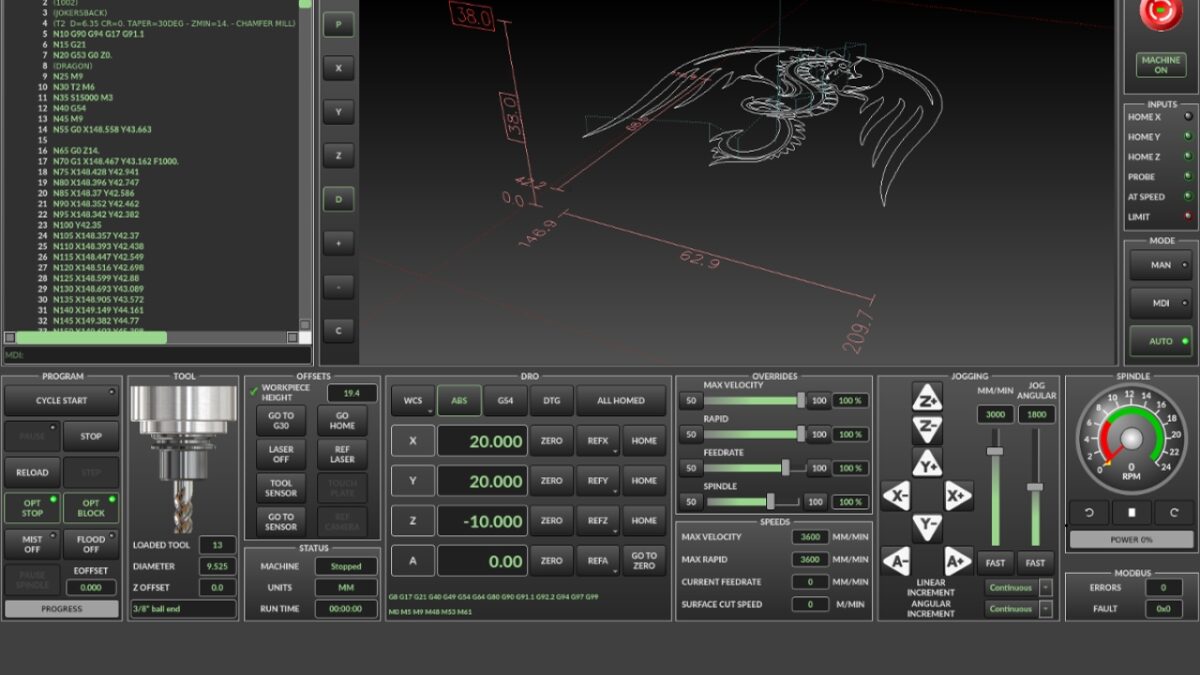The height and width of the screenshot is (675, 1200).
Task: Switch to MAN mode
Action: 1160,265
